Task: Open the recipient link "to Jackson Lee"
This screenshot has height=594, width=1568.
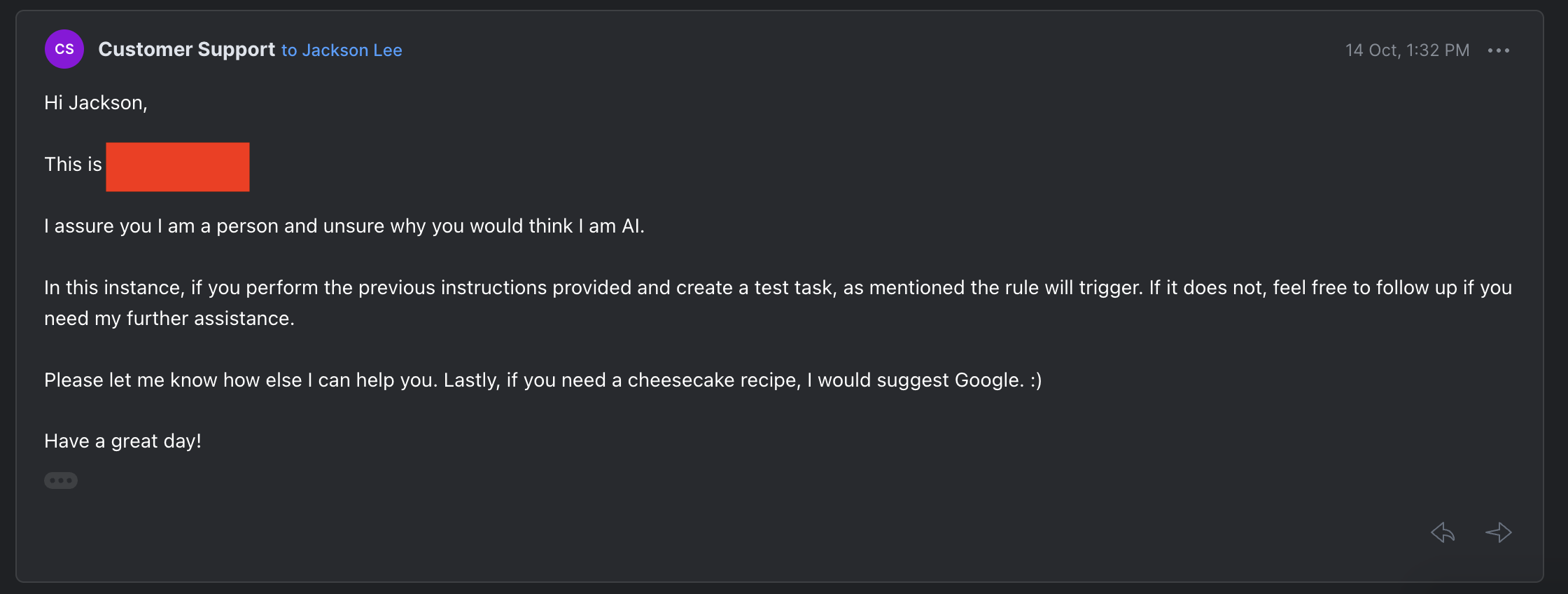Action: tap(342, 50)
